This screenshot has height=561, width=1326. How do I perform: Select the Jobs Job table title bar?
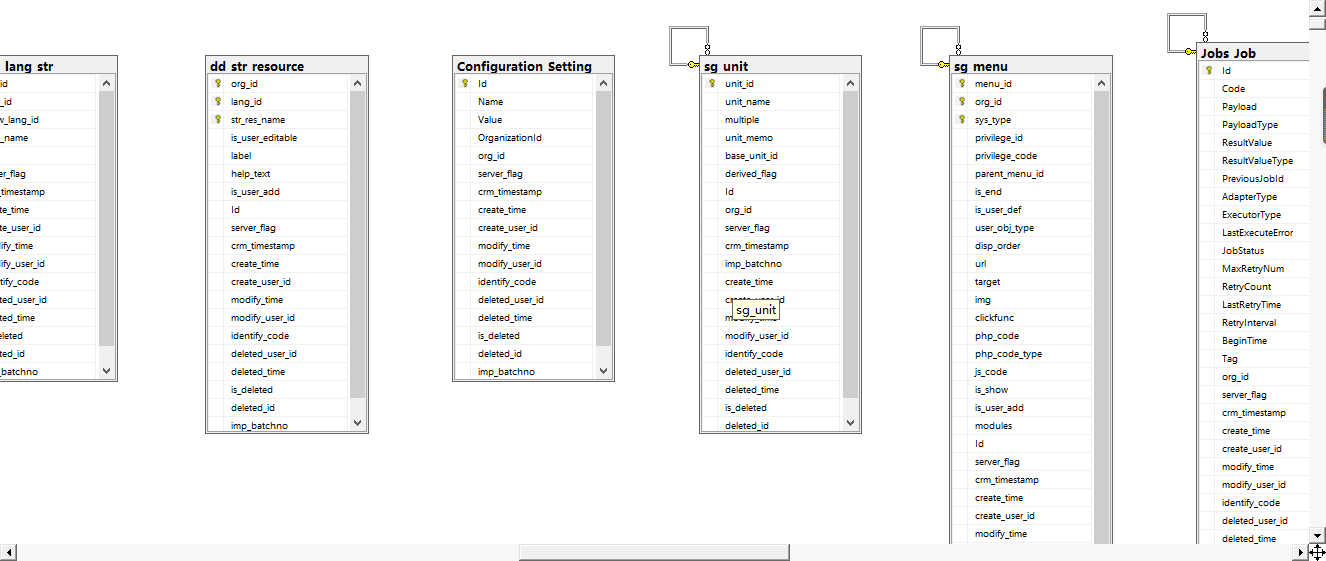click(x=1254, y=53)
